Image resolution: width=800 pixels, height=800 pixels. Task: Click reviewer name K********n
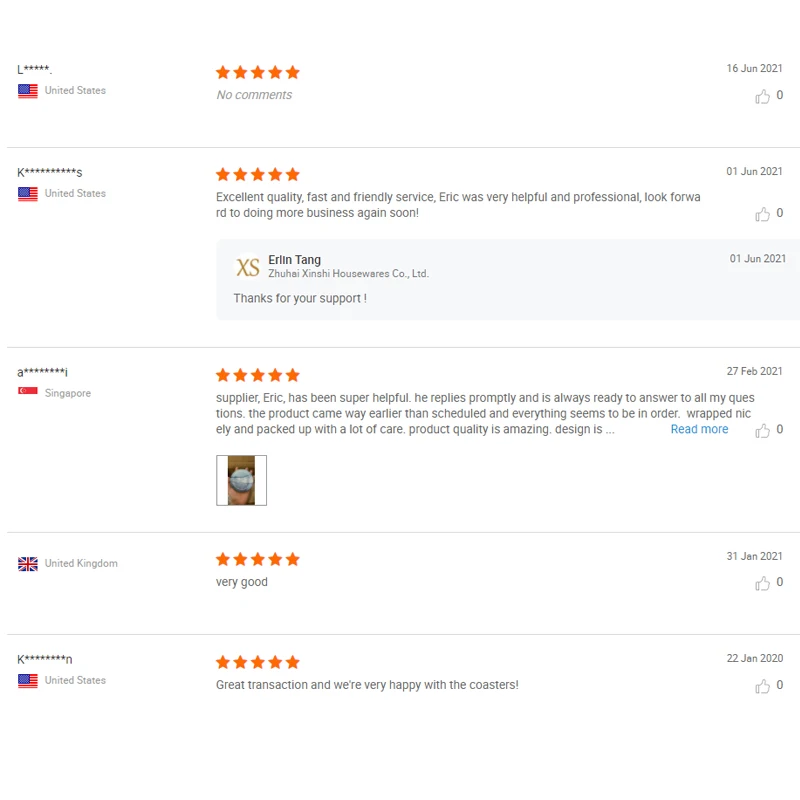pos(44,659)
